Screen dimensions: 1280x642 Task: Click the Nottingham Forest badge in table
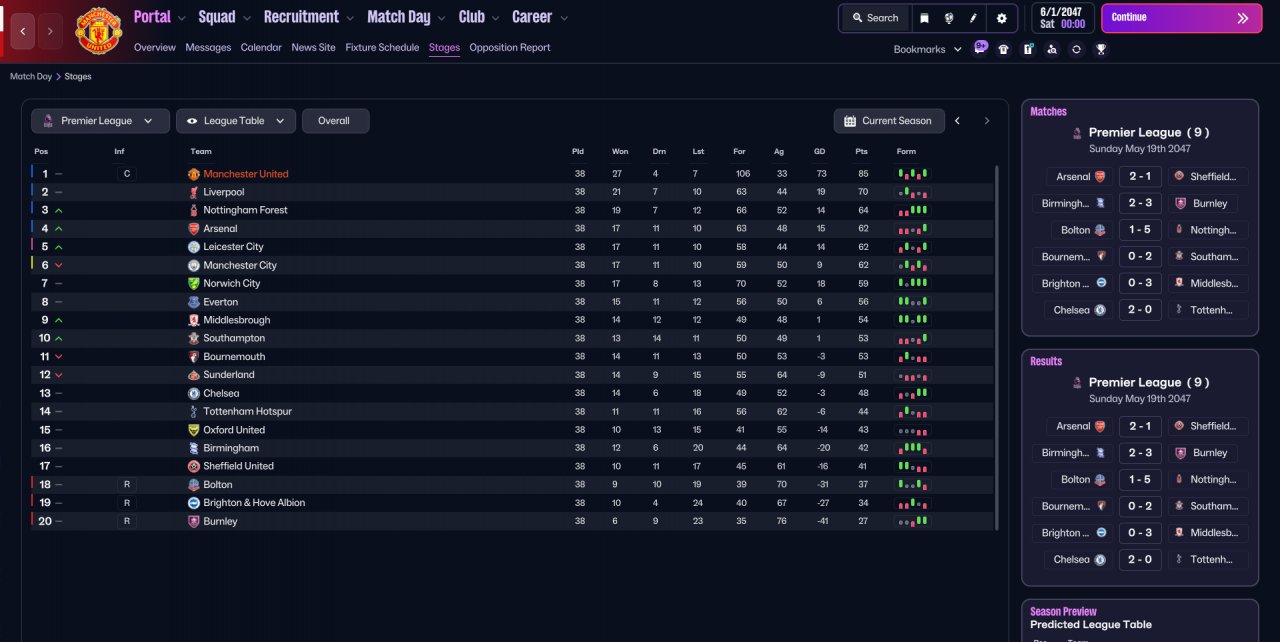pyautogui.click(x=194, y=210)
